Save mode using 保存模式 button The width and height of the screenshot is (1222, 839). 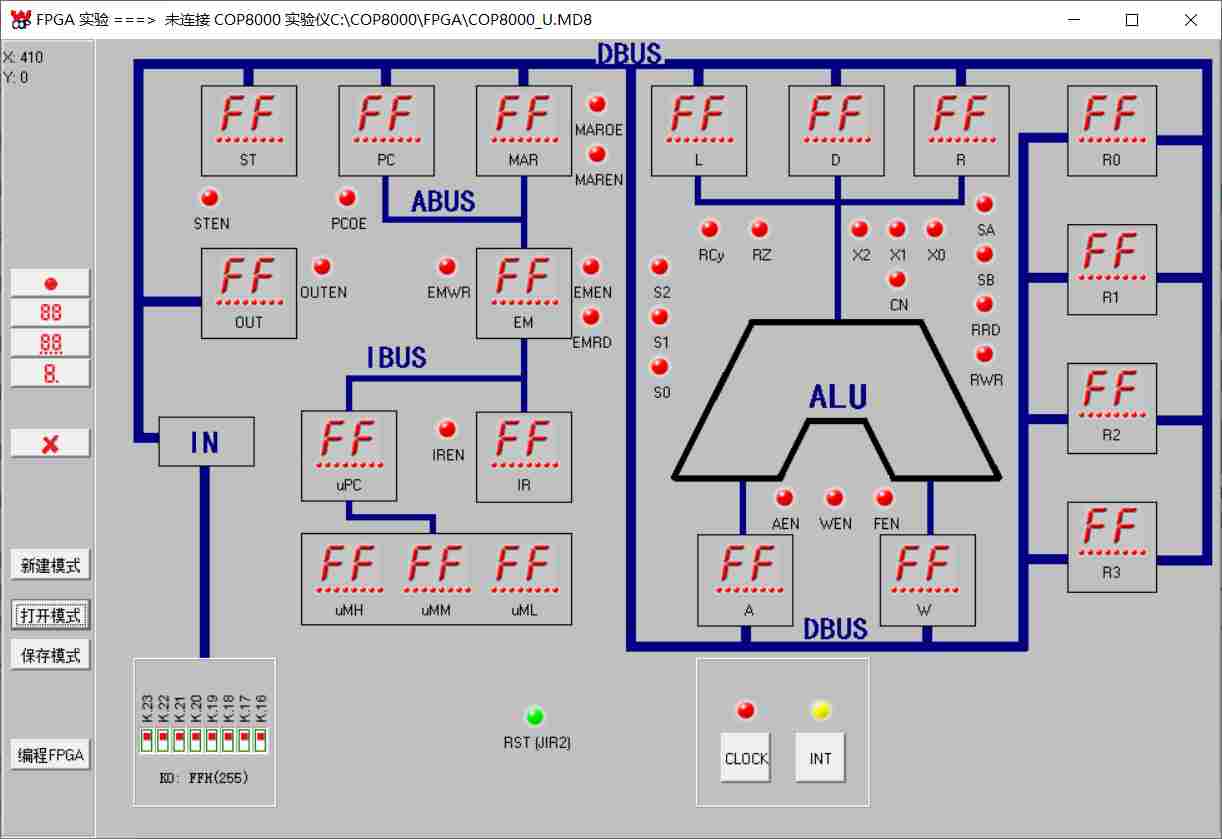coord(50,656)
